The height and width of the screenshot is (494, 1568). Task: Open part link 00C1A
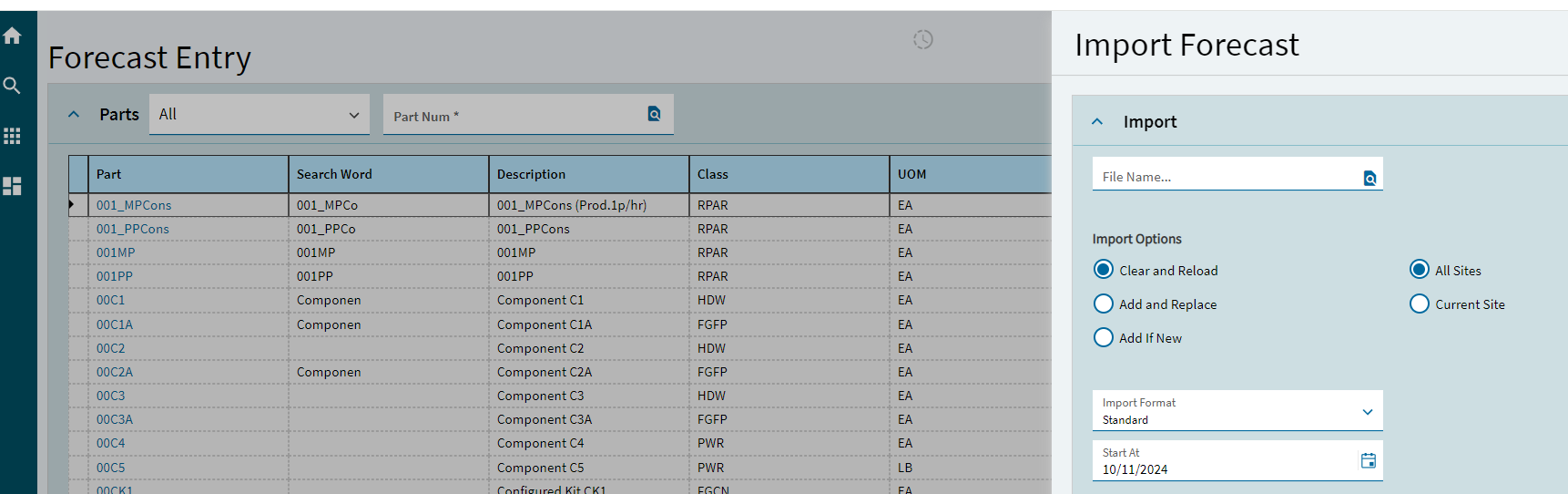115,324
